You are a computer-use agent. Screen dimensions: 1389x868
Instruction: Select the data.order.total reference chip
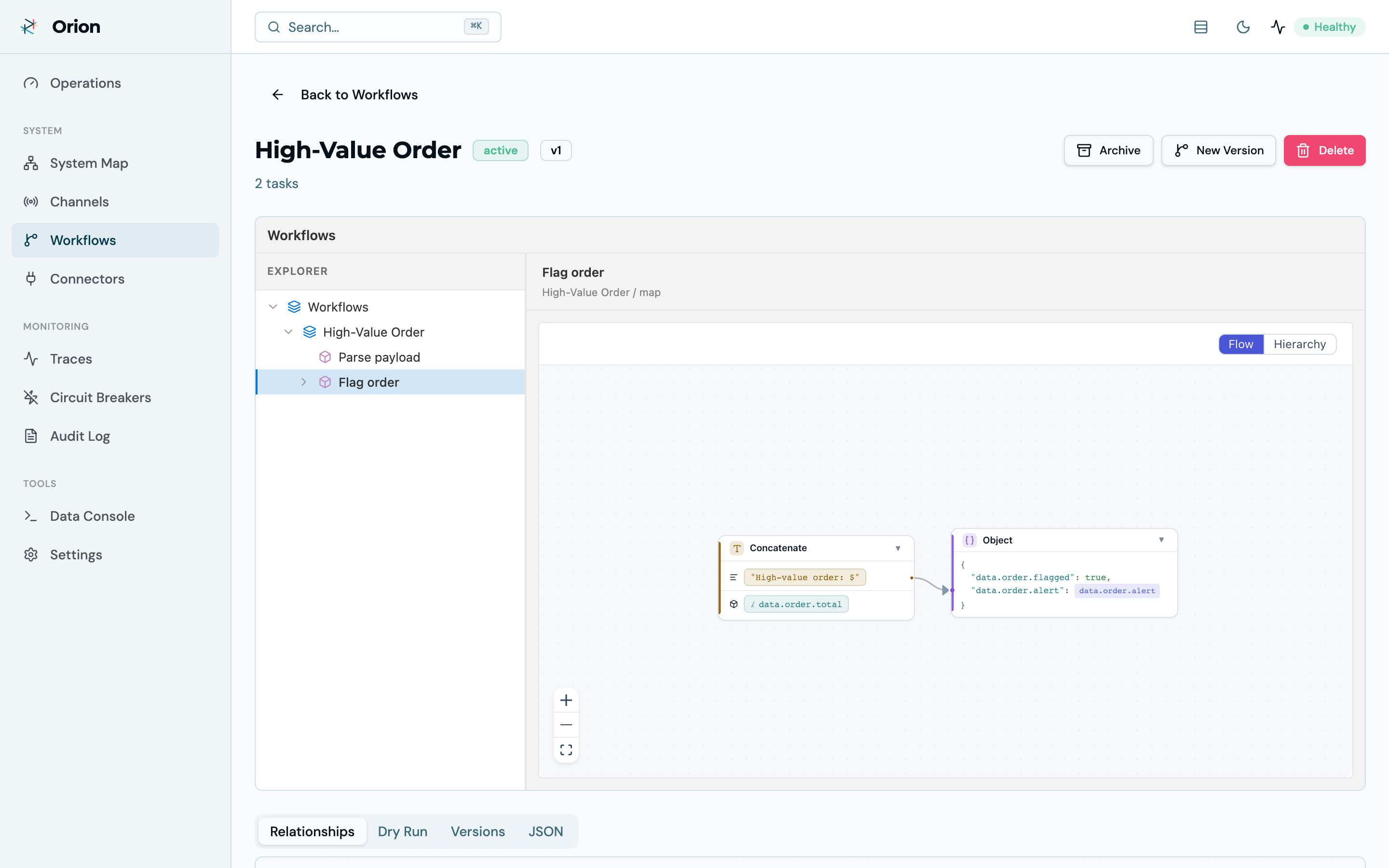tap(796, 605)
